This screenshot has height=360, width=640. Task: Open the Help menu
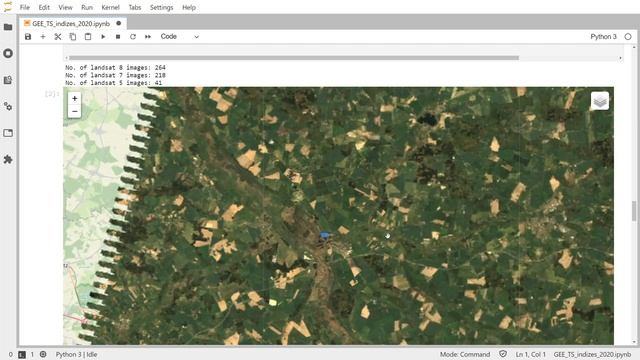click(x=189, y=7)
